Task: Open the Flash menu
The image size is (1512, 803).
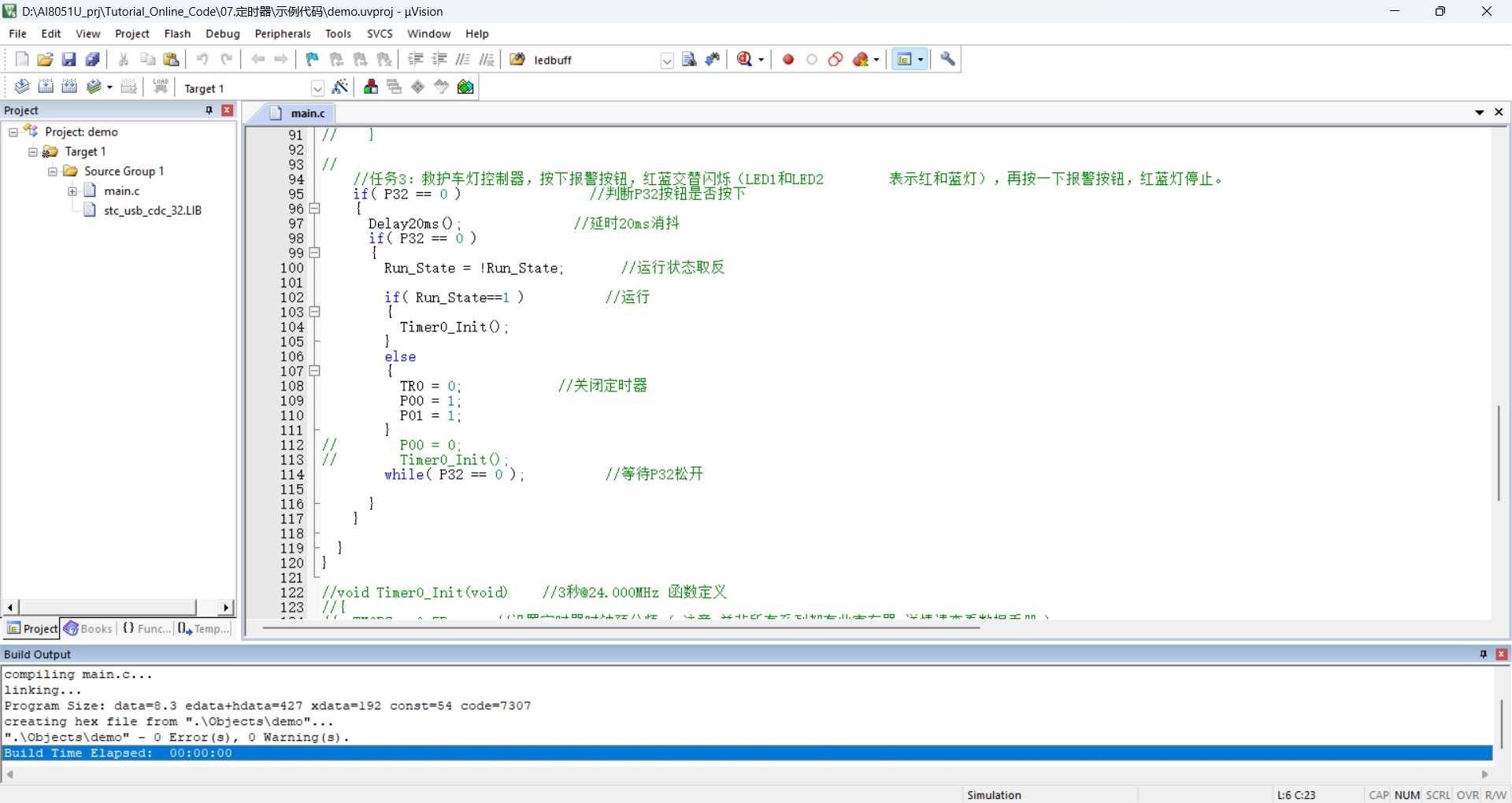Action: [177, 34]
